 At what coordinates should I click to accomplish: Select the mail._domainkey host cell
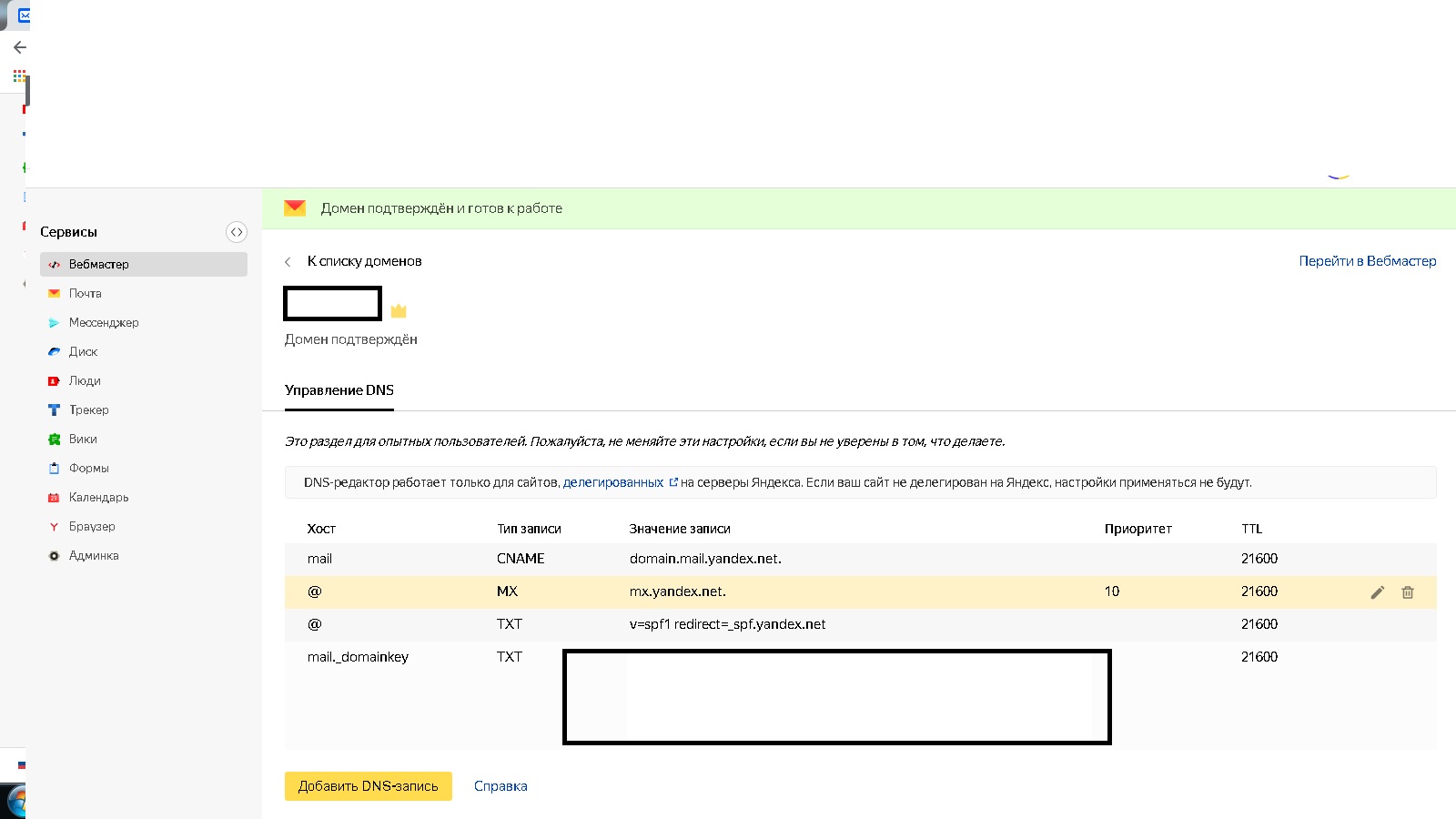tap(358, 657)
